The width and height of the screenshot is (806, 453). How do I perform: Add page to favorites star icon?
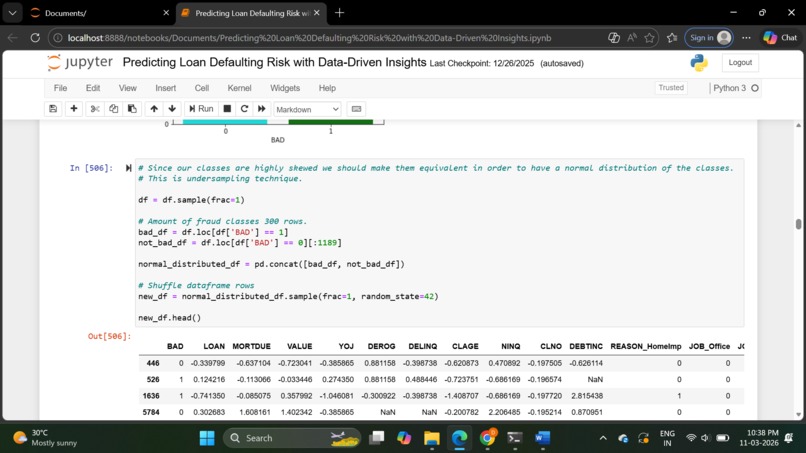[650, 38]
